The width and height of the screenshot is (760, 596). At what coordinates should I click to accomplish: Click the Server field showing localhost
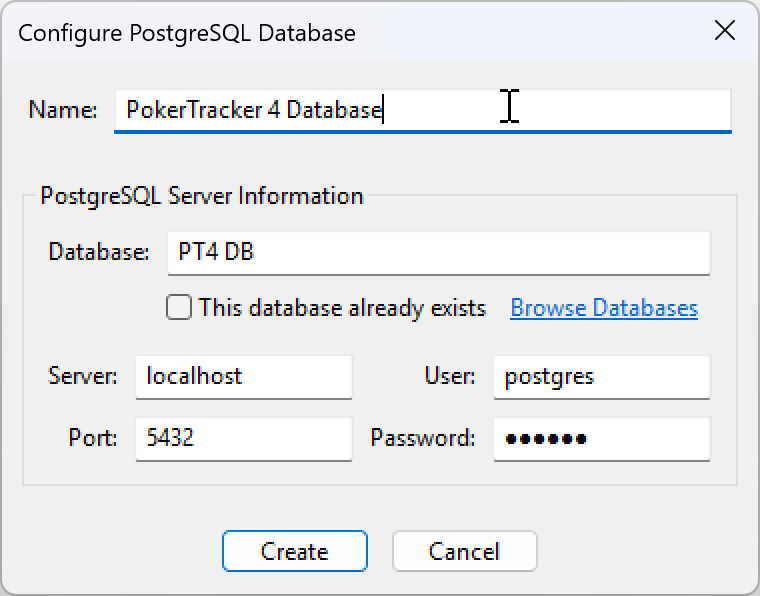tap(244, 377)
